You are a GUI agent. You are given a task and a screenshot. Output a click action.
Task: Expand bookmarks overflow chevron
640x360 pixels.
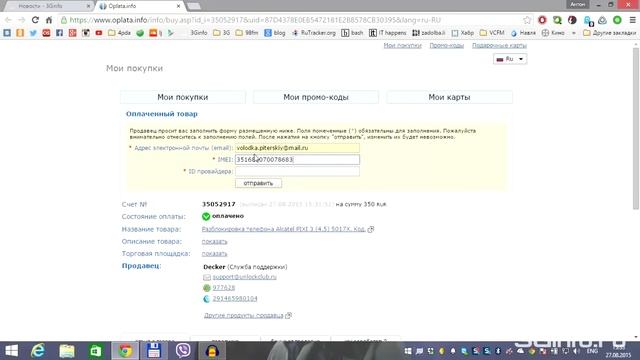point(573,33)
